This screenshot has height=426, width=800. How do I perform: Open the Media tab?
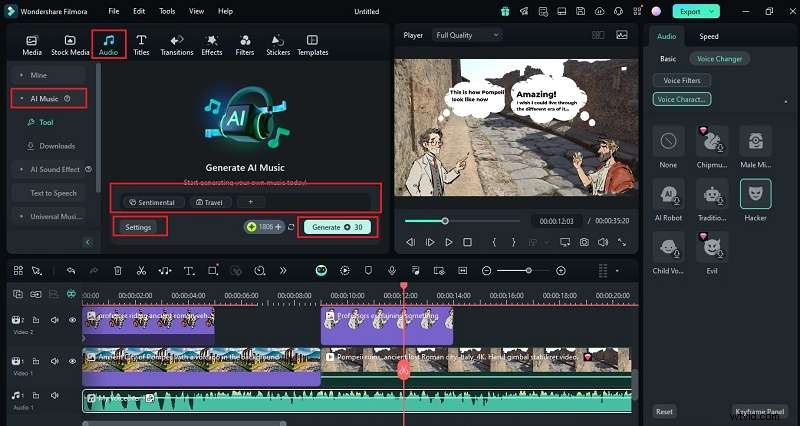click(32, 45)
